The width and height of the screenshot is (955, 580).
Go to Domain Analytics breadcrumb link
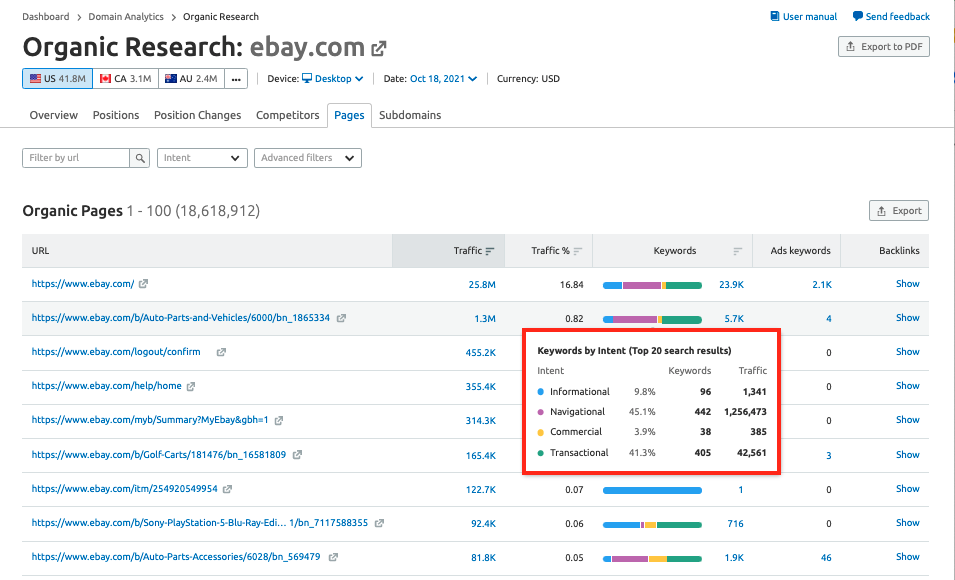(126, 16)
